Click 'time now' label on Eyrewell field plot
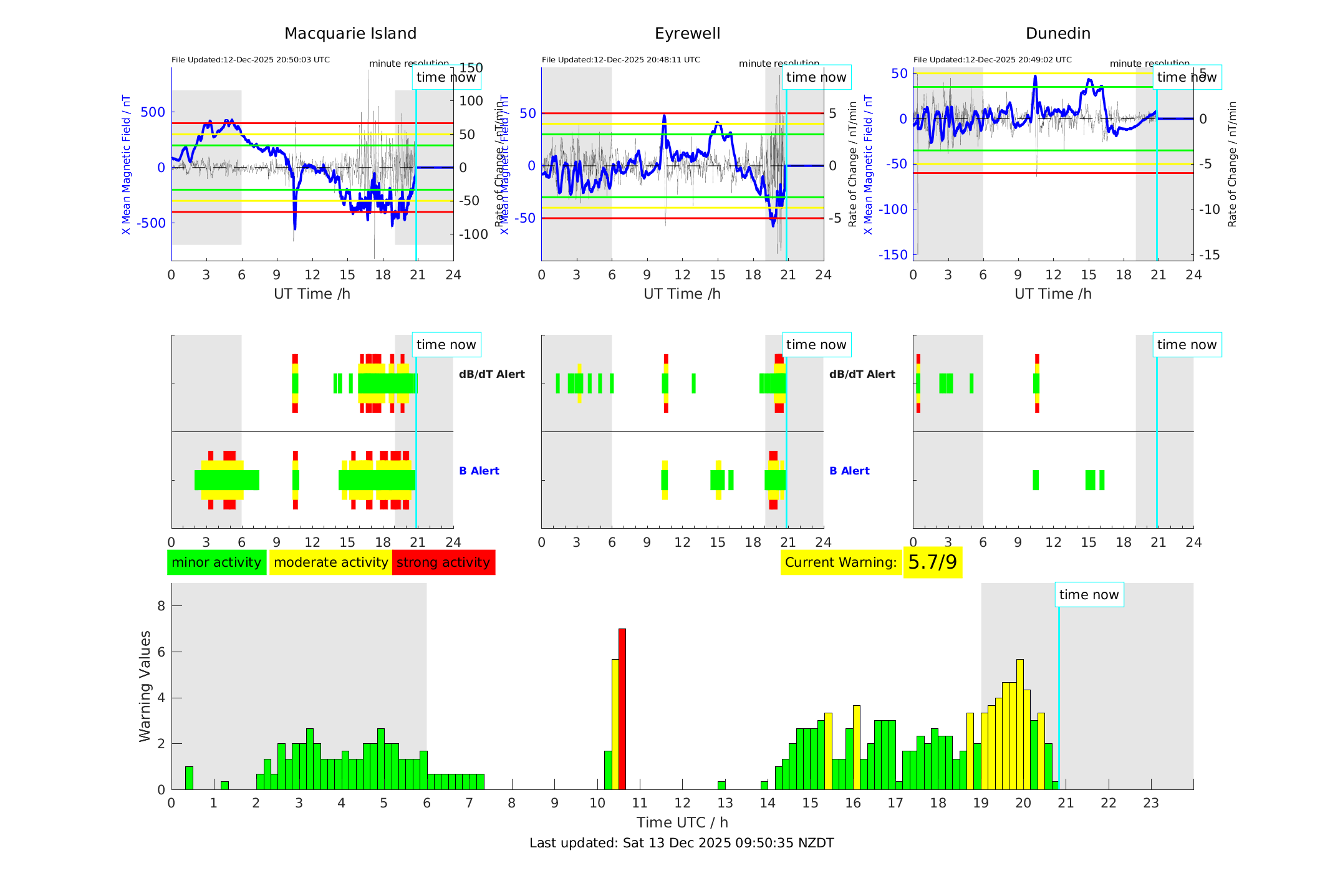Viewport: 1320px width, 896px height. (x=816, y=77)
